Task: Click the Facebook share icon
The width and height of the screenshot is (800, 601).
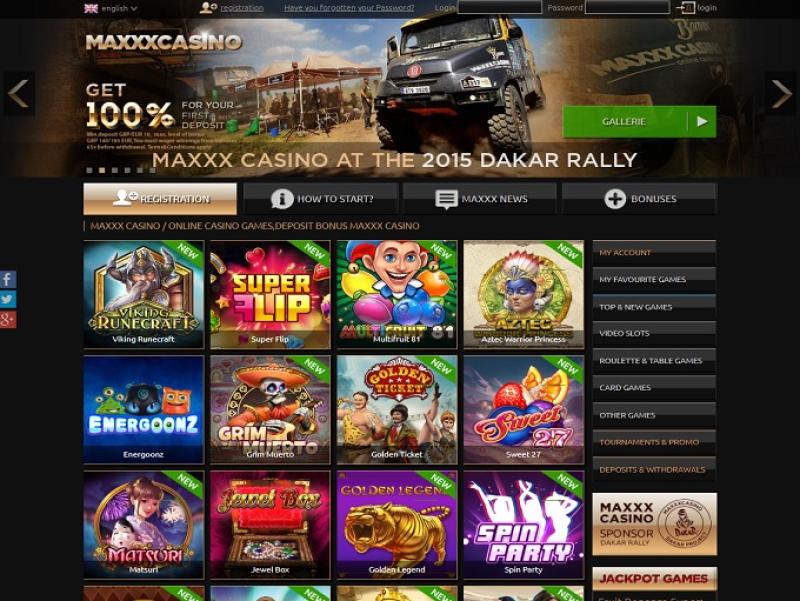Action: pyautogui.click(x=8, y=280)
